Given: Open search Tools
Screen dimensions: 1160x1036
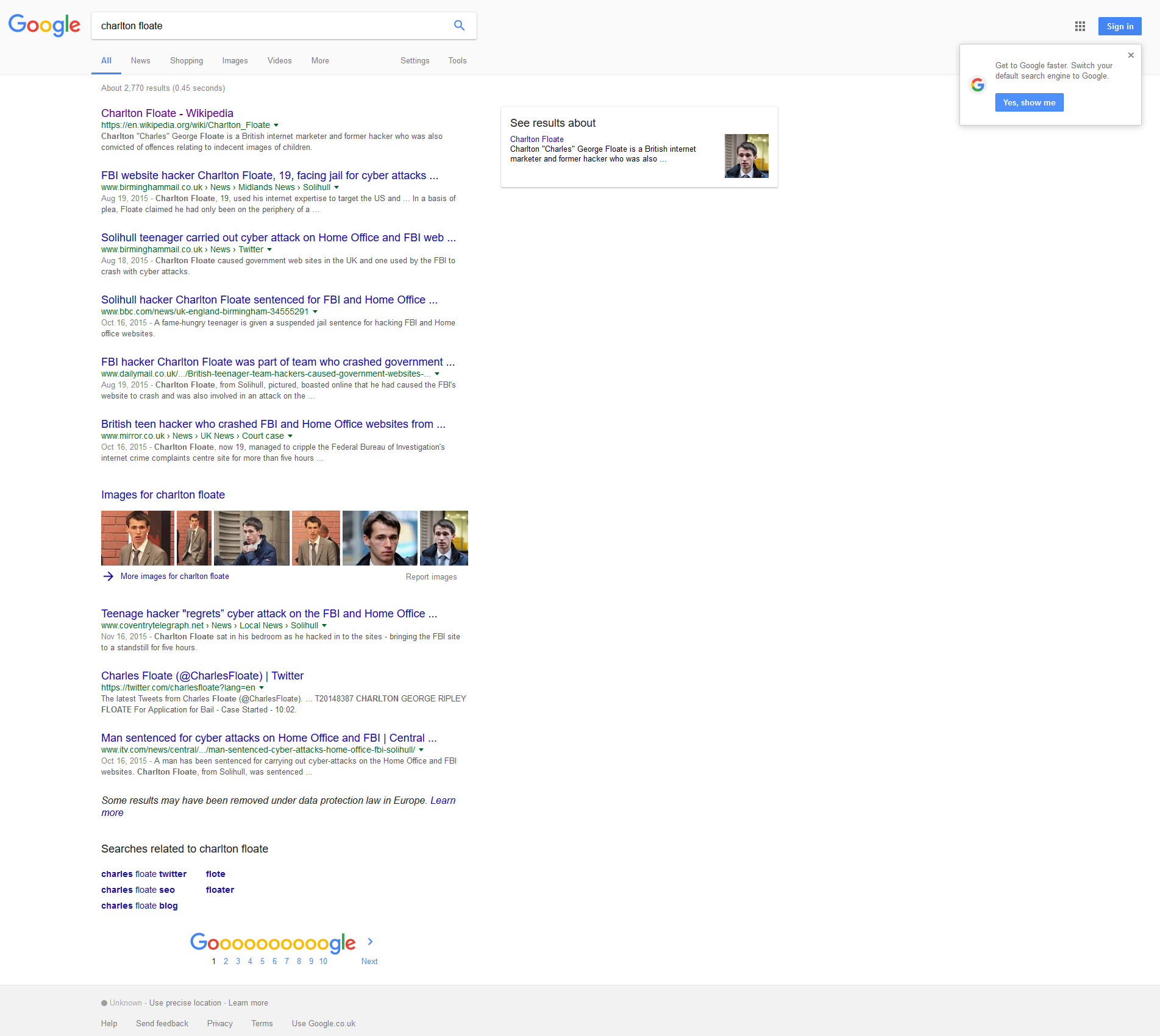Looking at the screenshot, I should pos(457,60).
